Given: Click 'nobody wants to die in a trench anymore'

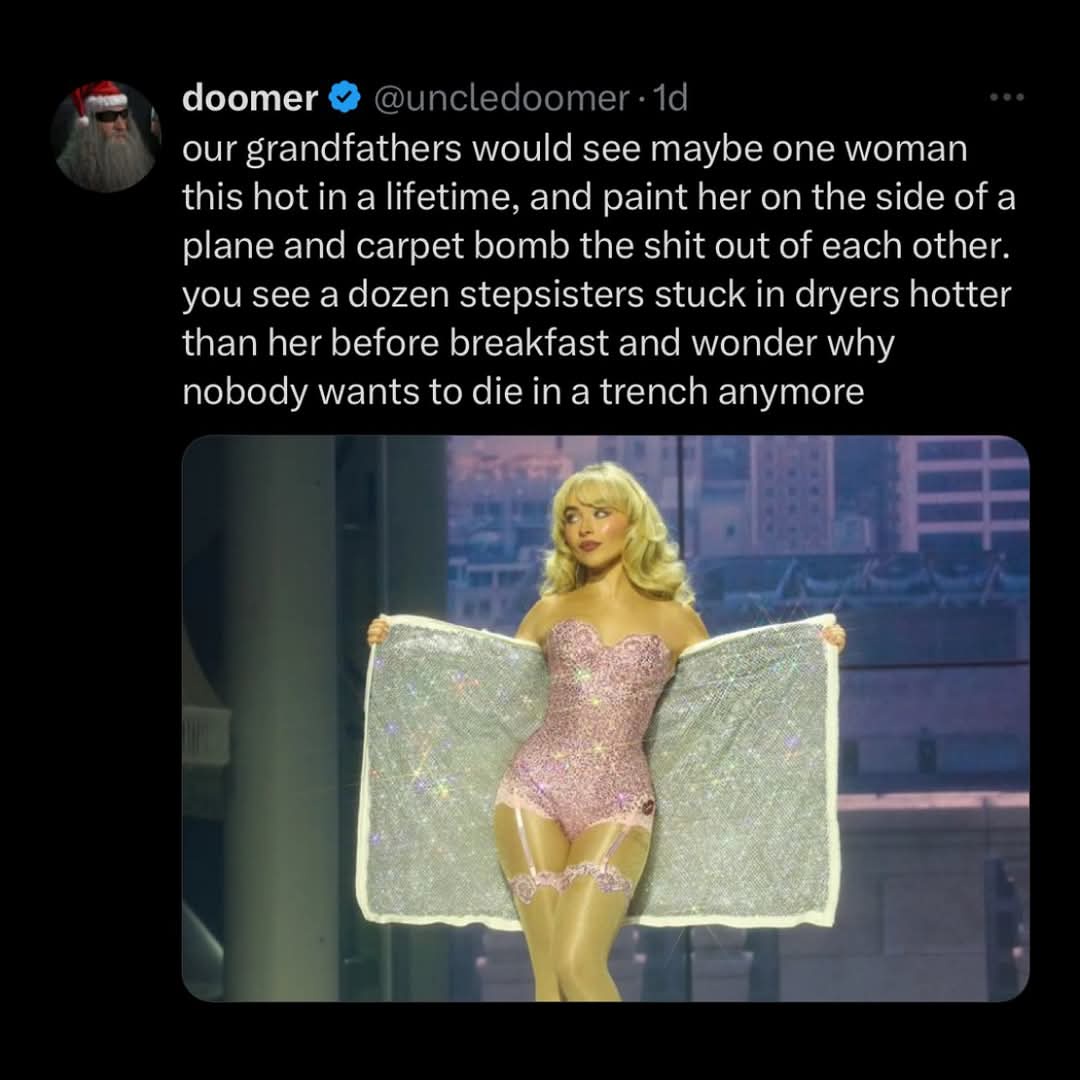Looking at the screenshot, I should tap(523, 392).
